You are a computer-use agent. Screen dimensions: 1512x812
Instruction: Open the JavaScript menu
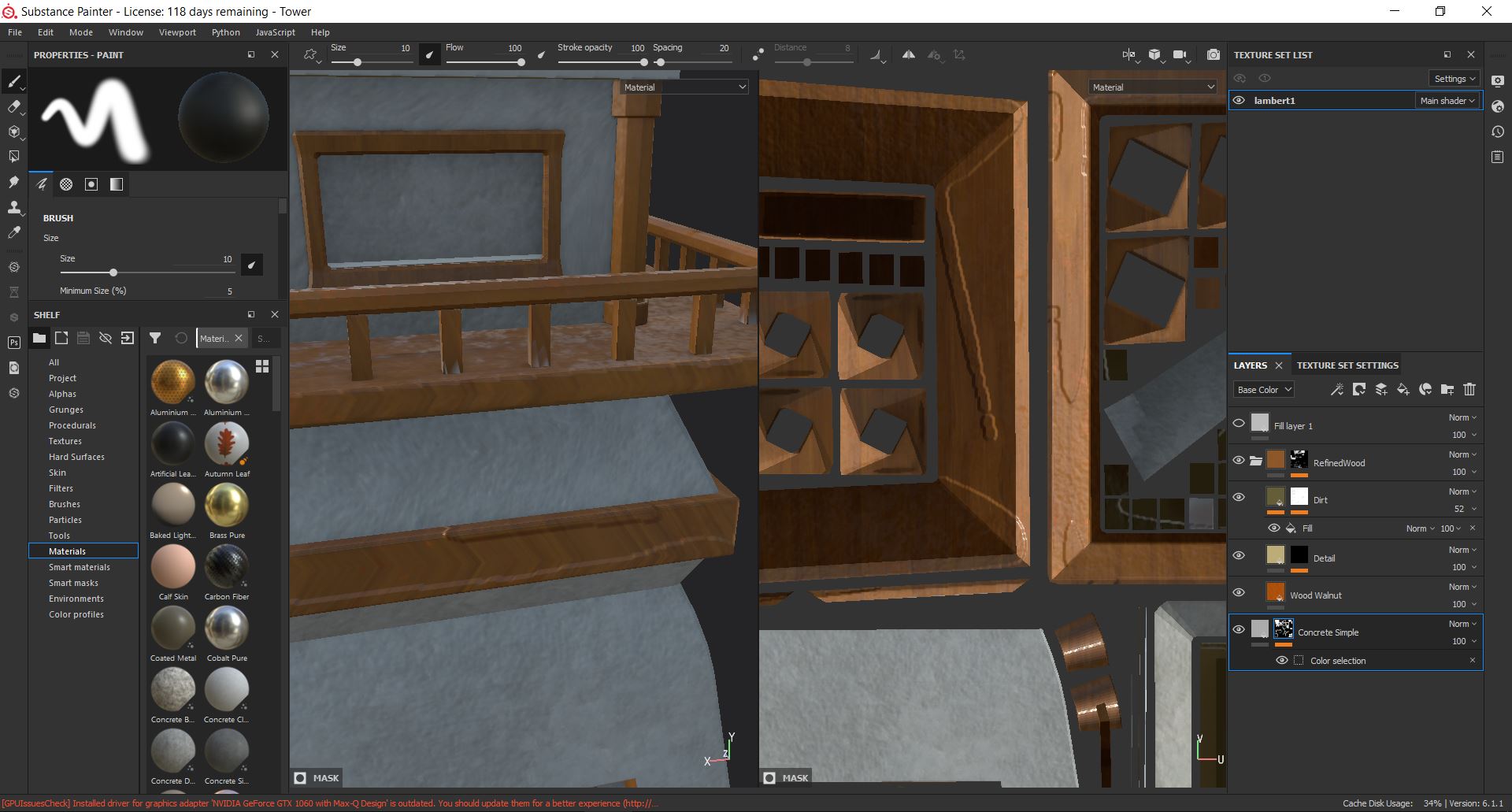pos(276,32)
